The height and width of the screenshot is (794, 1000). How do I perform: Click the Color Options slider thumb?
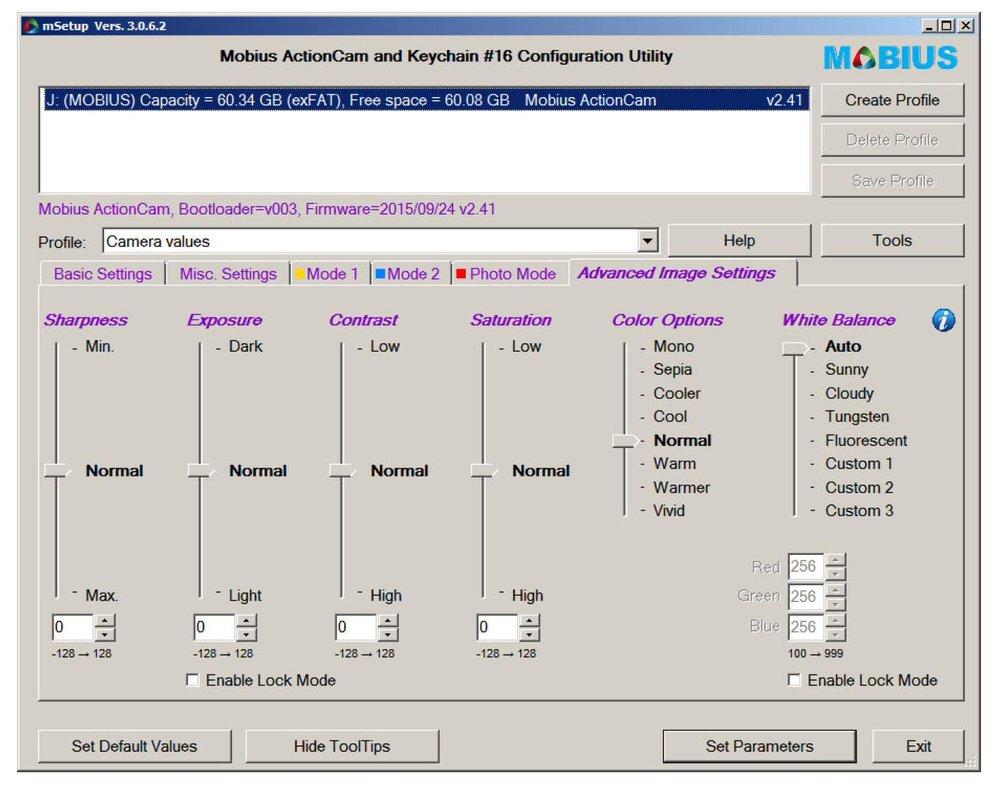[x=625, y=440]
